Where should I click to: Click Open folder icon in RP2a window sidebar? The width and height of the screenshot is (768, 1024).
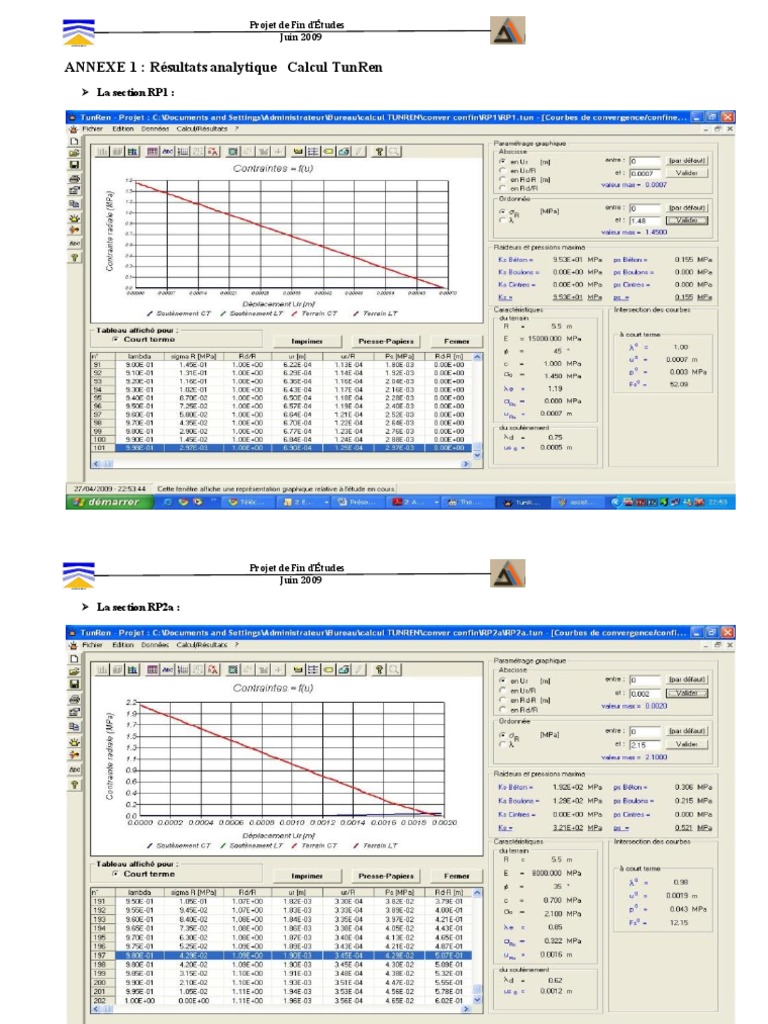tap(74, 671)
